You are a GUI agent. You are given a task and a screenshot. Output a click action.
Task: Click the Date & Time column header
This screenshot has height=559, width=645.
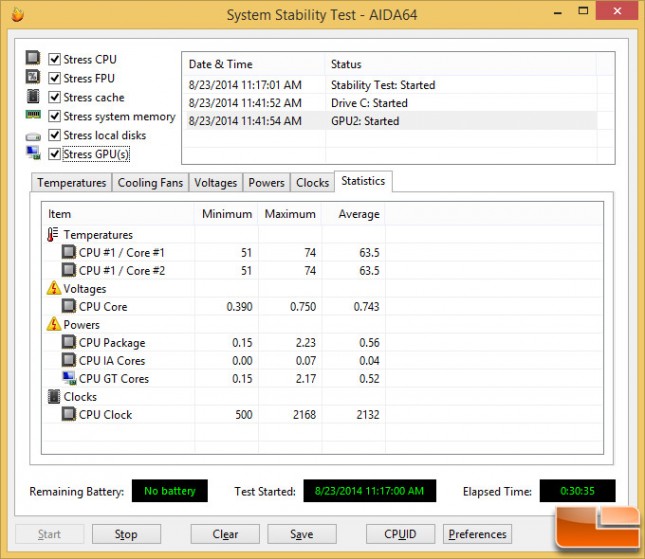point(253,64)
